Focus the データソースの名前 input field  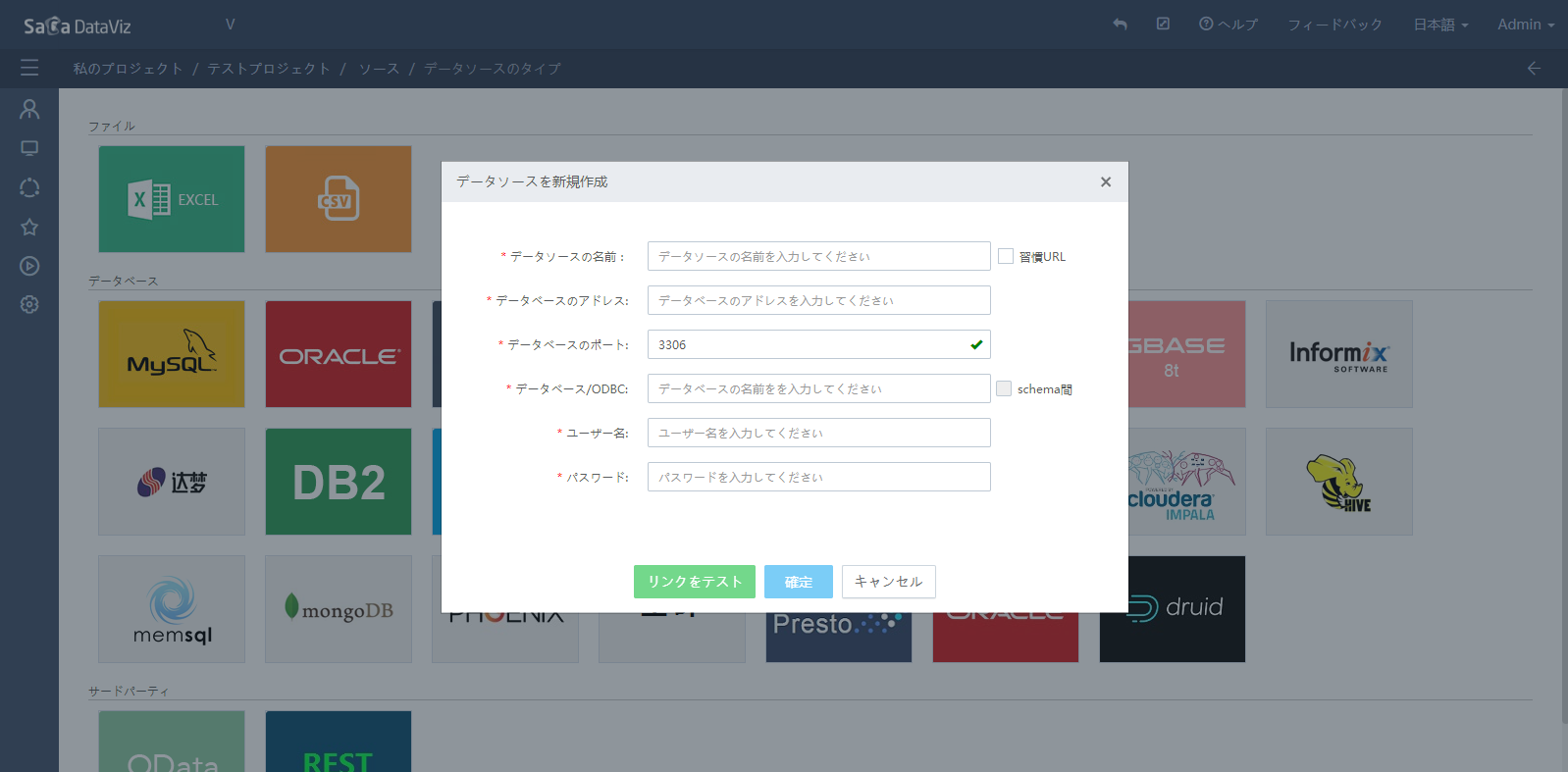point(819,256)
